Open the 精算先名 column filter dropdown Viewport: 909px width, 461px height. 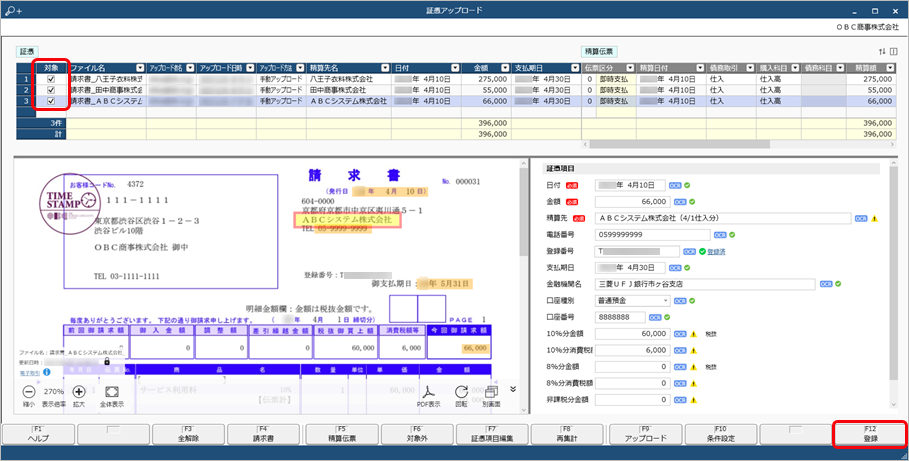tap(386, 68)
